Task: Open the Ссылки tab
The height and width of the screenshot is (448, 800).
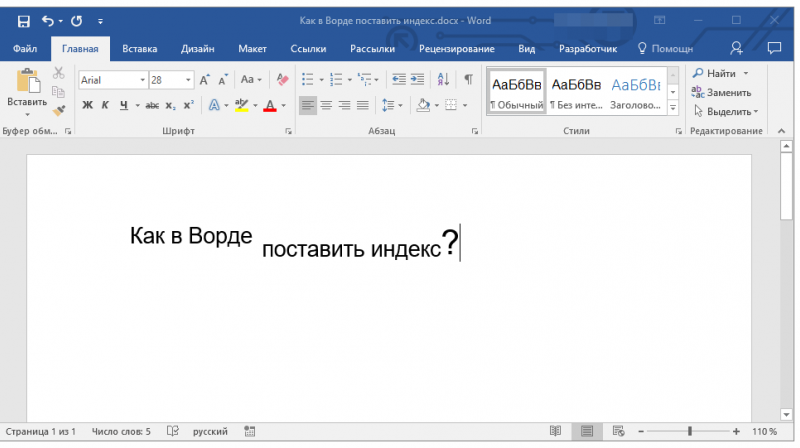Action: 308,49
